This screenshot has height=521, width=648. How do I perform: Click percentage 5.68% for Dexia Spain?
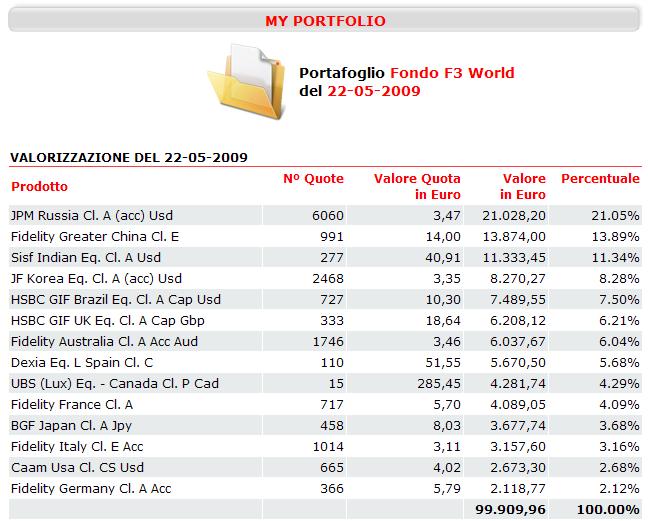click(x=619, y=363)
